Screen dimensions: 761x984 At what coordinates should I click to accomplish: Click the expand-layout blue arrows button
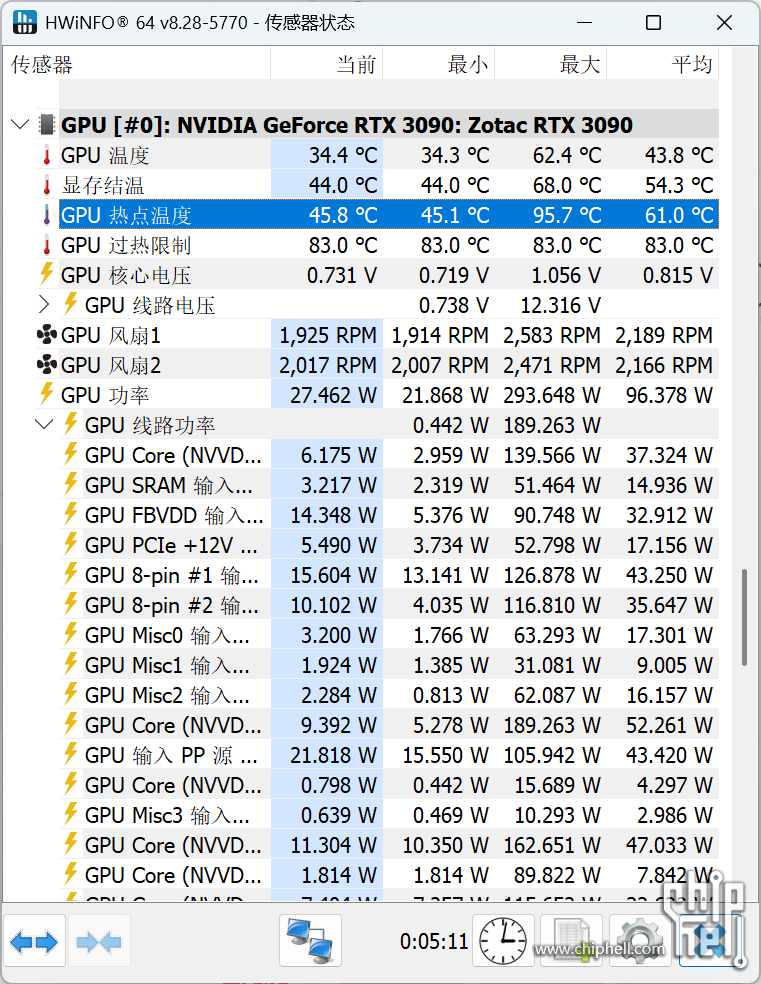[35, 941]
